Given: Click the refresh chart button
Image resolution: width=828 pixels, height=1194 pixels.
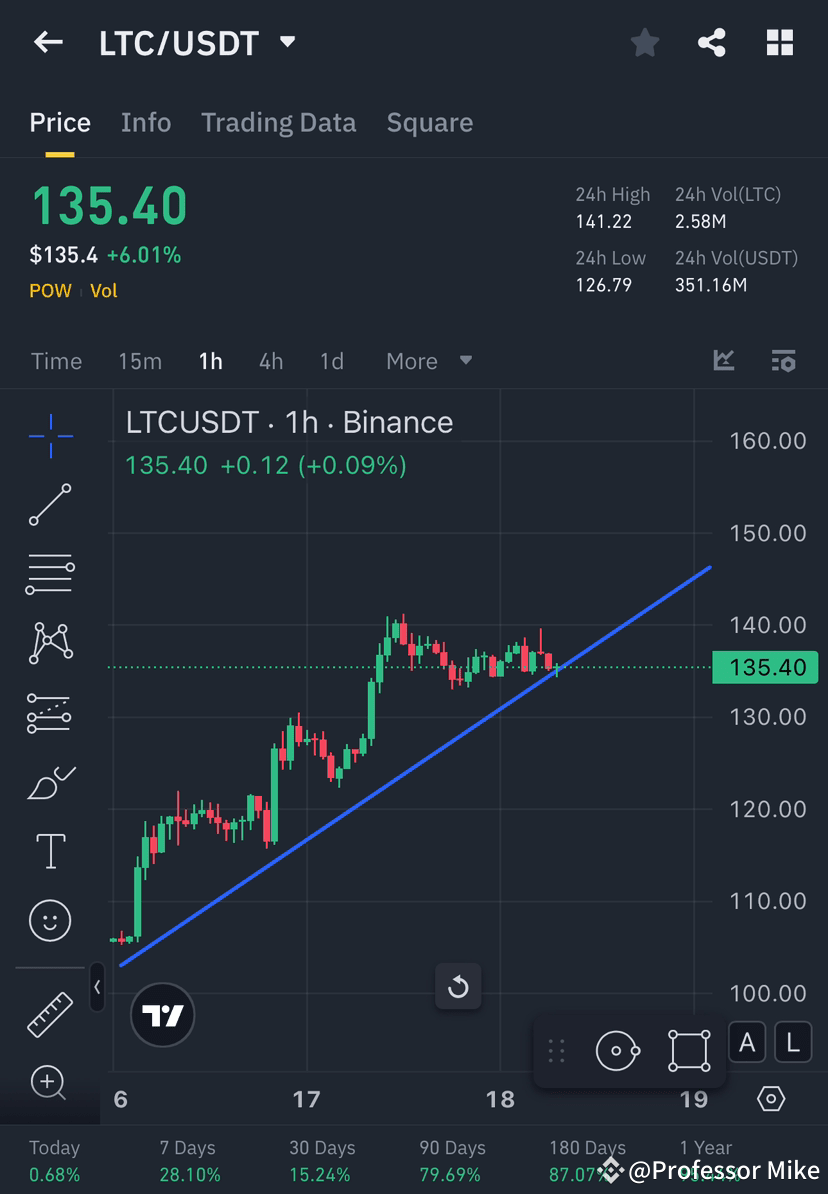Looking at the screenshot, I should (458, 986).
